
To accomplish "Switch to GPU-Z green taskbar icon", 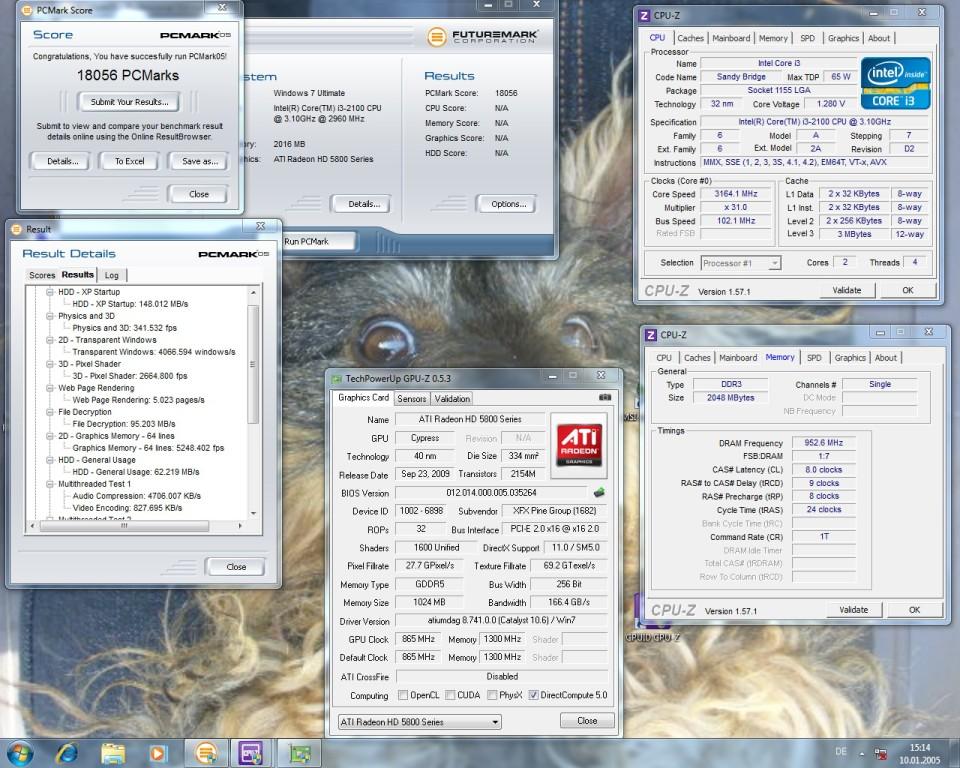I will pyautogui.click(x=300, y=753).
